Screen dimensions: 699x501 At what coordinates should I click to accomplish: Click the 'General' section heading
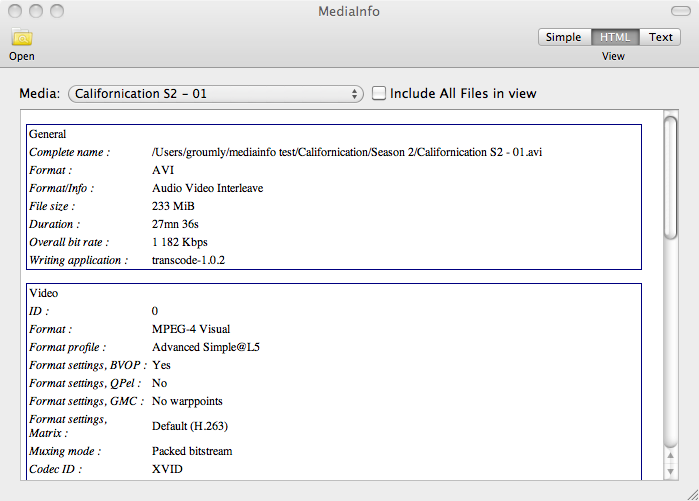[47, 134]
